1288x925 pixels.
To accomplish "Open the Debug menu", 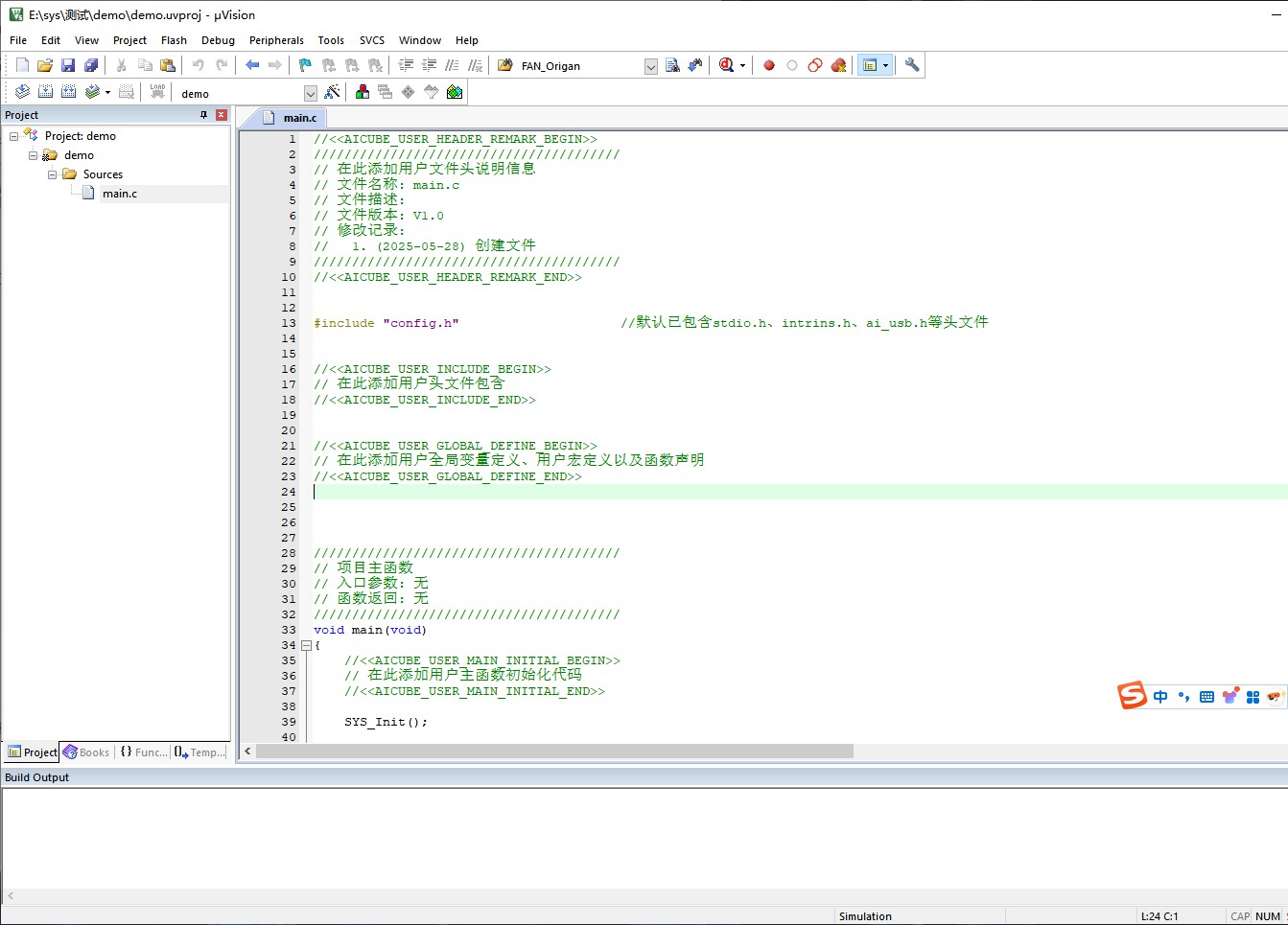I will pos(218,40).
